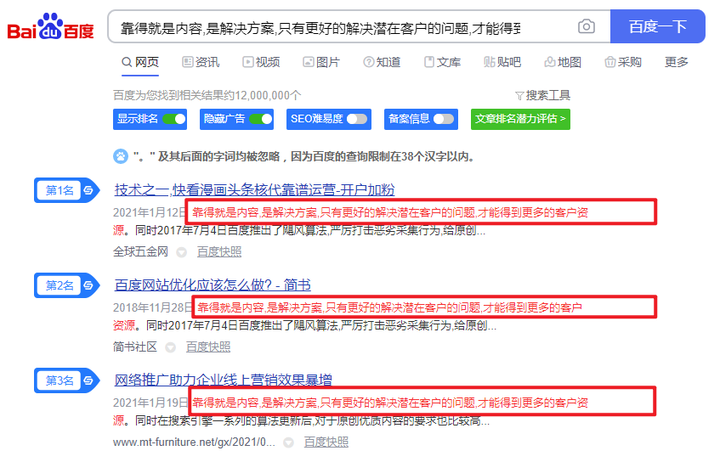Open the 百度网站优化应该怎么做 result link
This screenshot has height=462, width=720.
click(x=212, y=285)
